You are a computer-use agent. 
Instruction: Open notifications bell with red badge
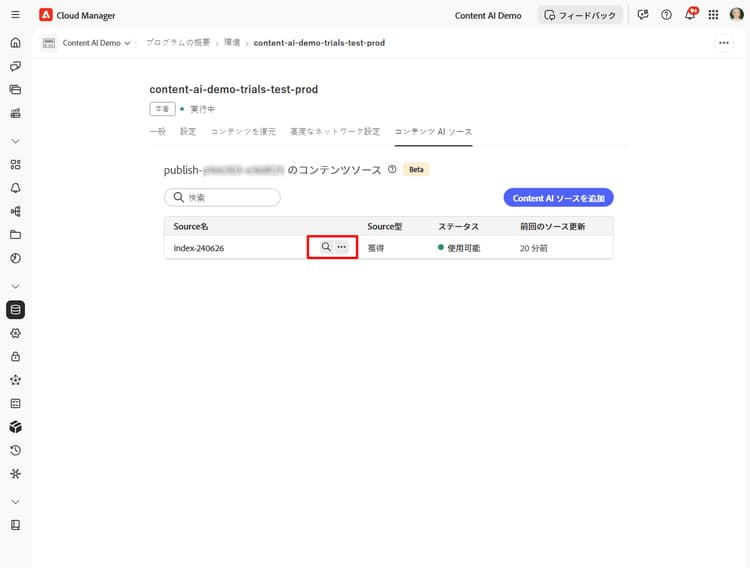[690, 14]
